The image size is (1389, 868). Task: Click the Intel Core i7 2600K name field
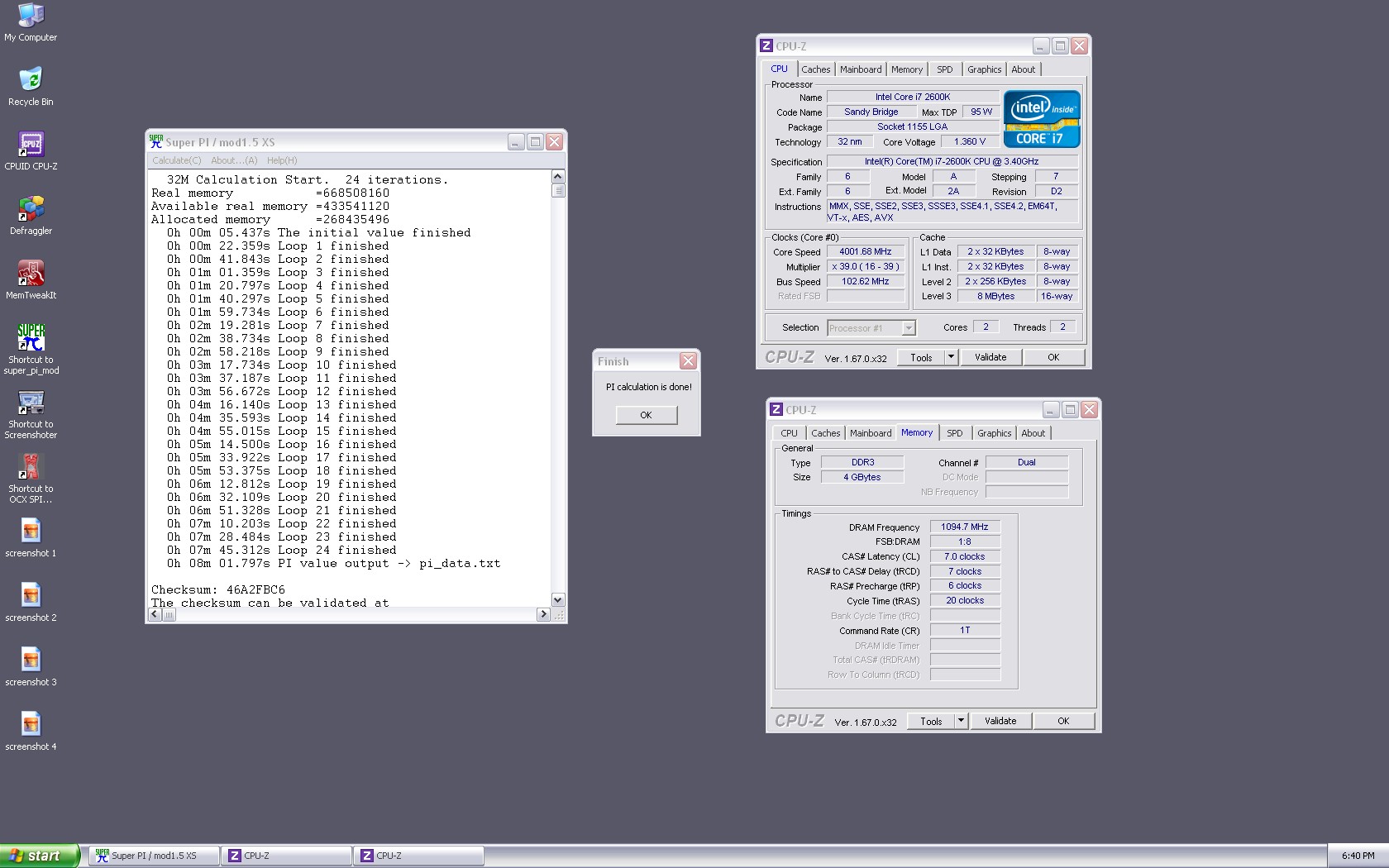click(913, 97)
